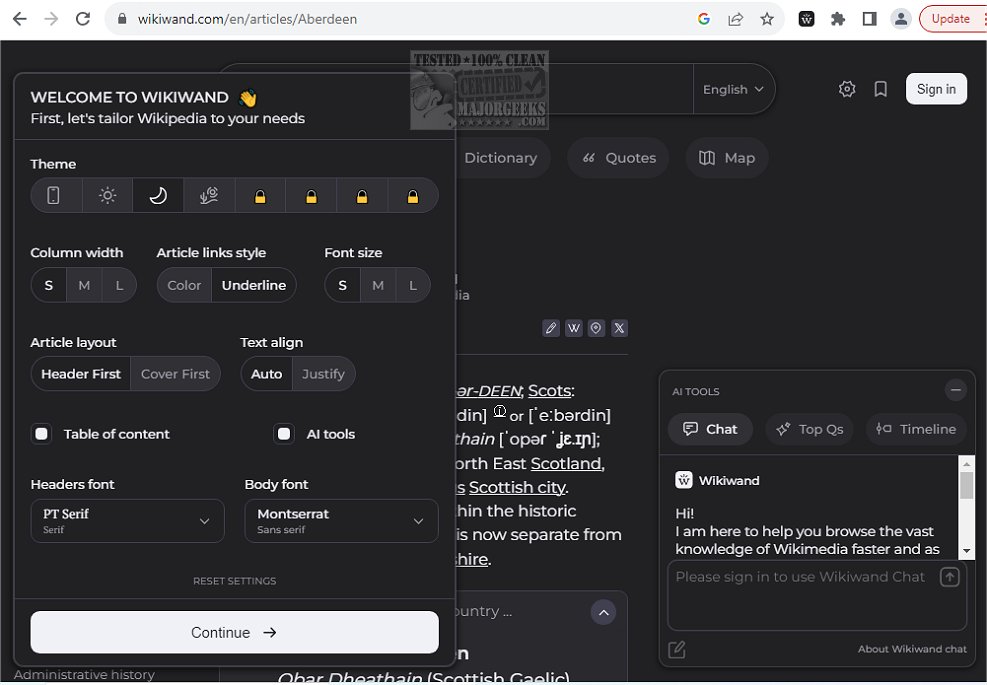
Task: Open Headers font PT Serif dropdown
Action: tap(128, 521)
